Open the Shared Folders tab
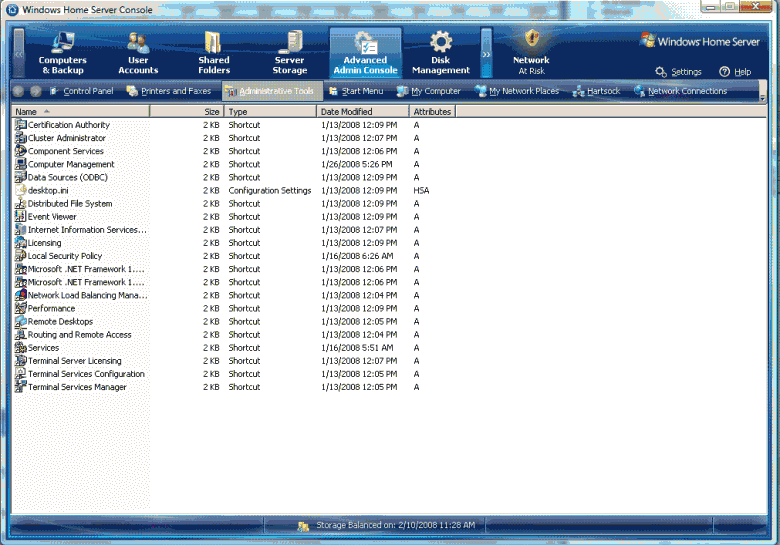Image resolution: width=780 pixels, height=545 pixels. pyautogui.click(x=214, y=53)
